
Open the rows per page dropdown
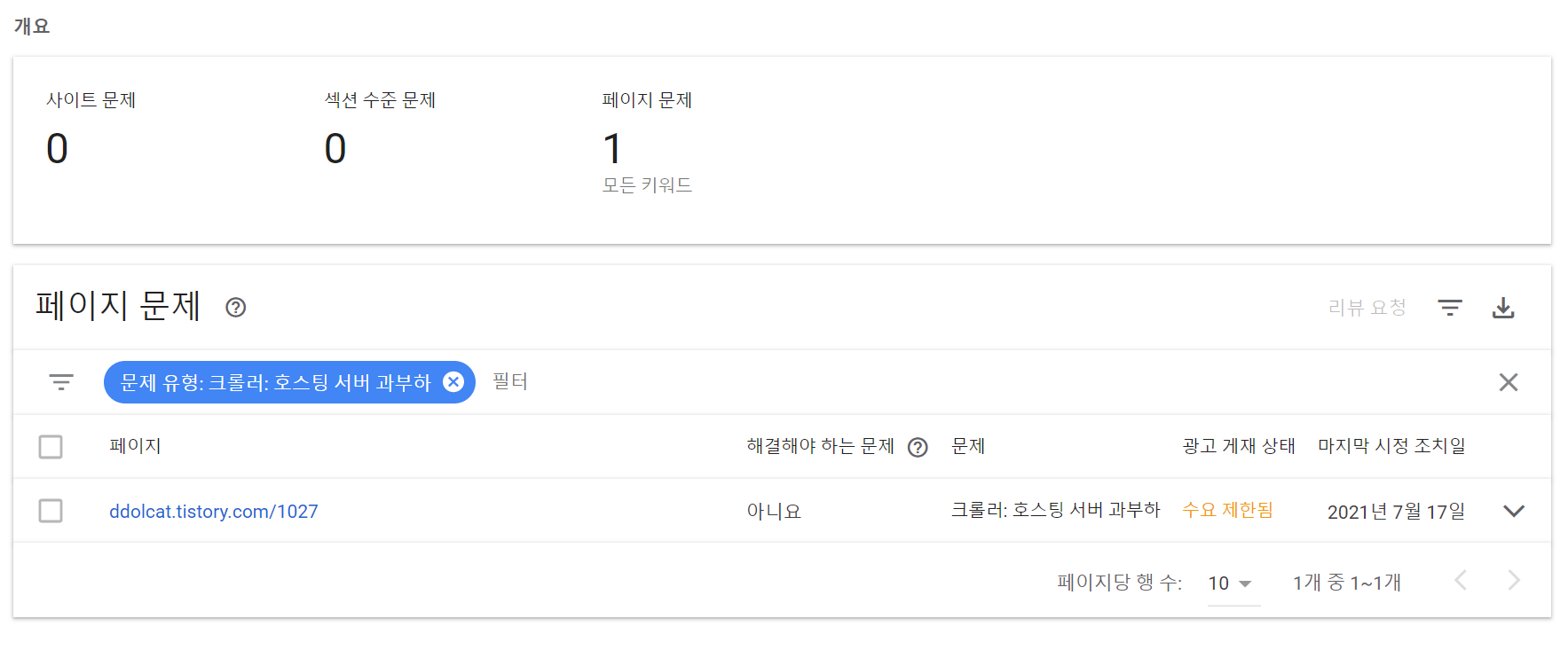(1233, 583)
